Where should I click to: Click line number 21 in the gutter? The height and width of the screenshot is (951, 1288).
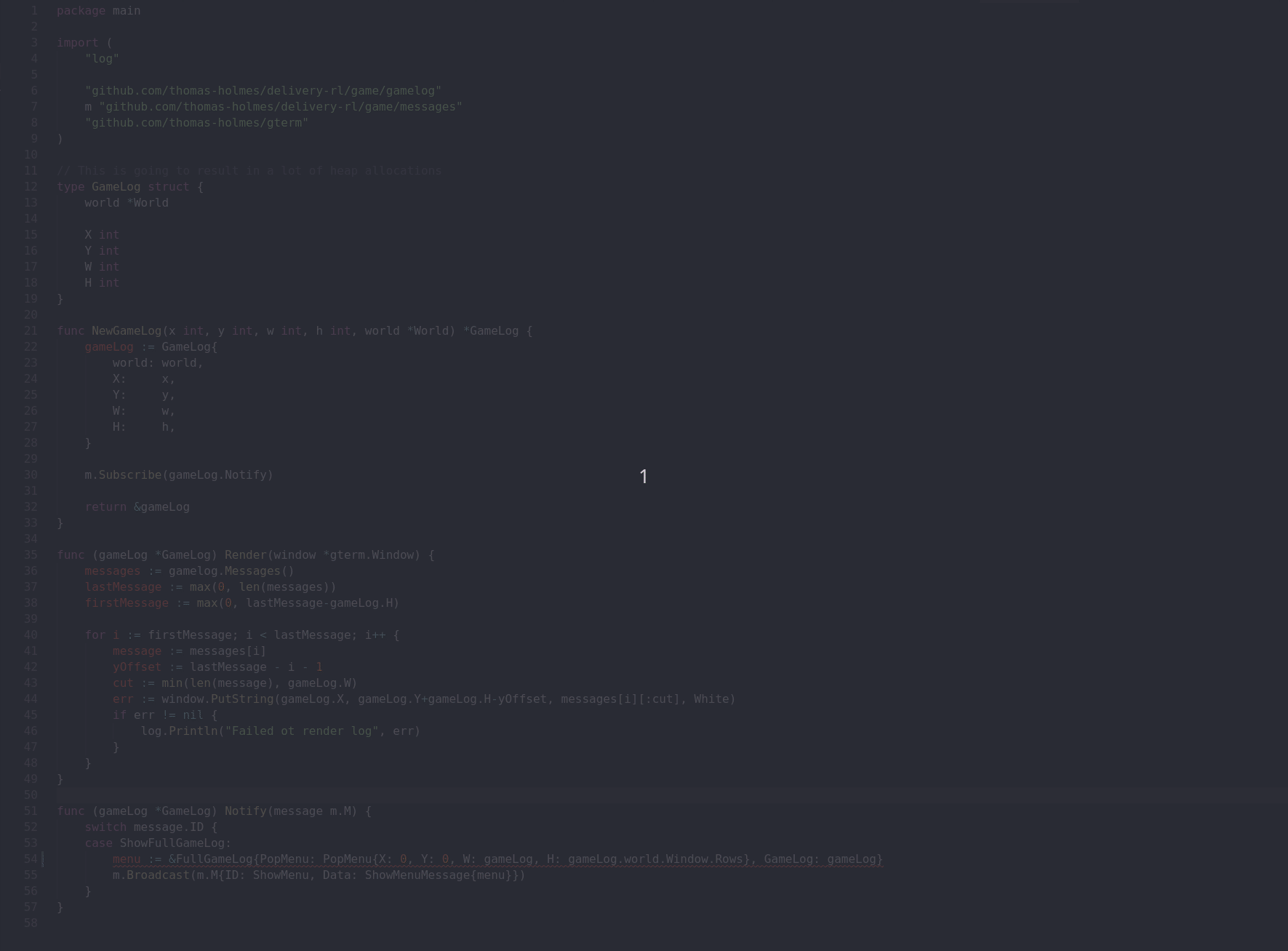click(x=31, y=331)
